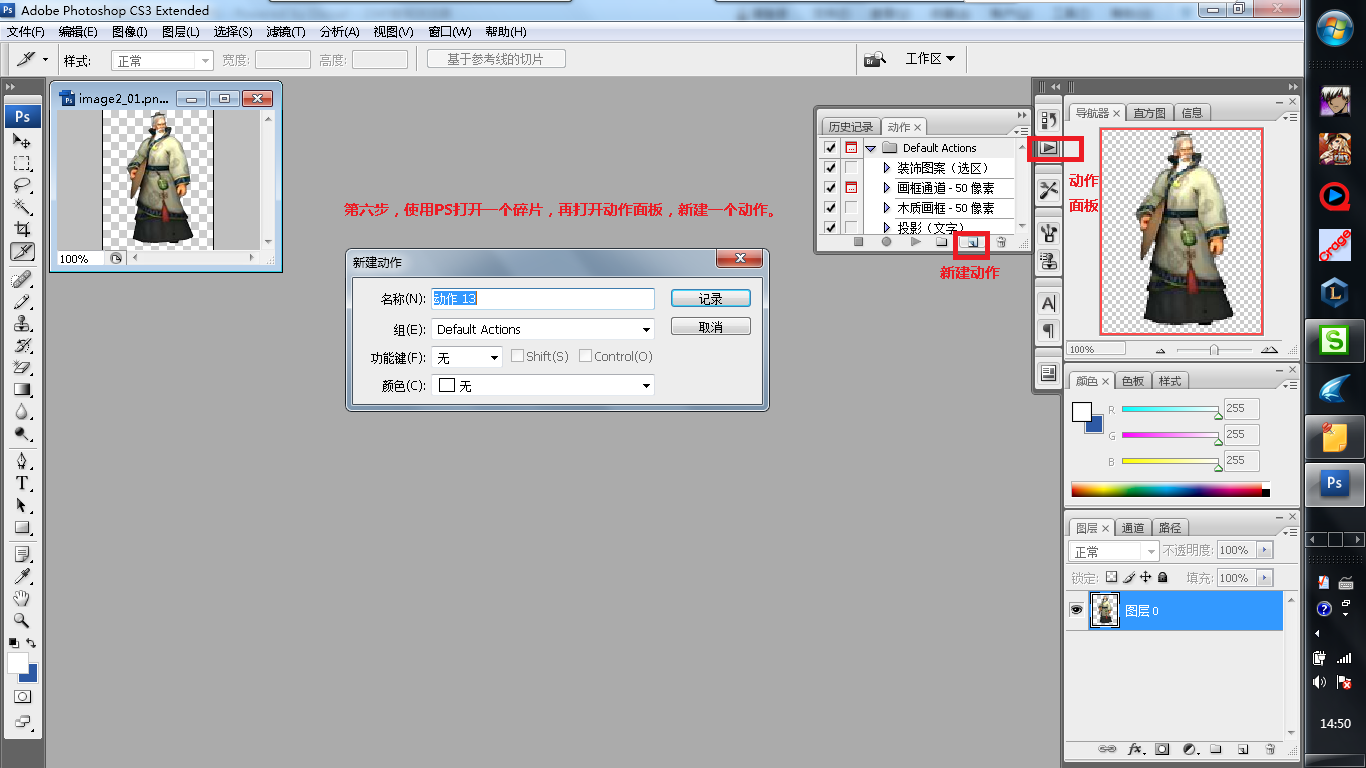Open the 功能键(F) dropdown

(x=466, y=357)
